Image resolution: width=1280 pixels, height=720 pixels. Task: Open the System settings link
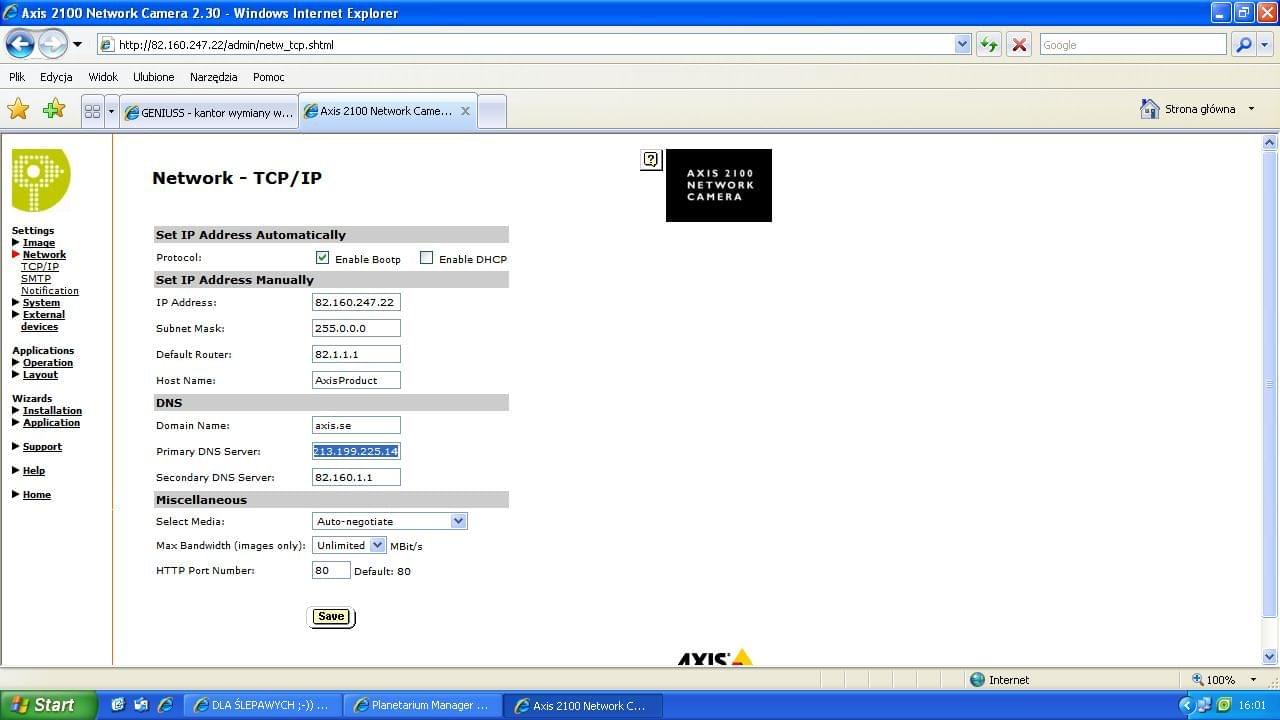click(x=41, y=303)
